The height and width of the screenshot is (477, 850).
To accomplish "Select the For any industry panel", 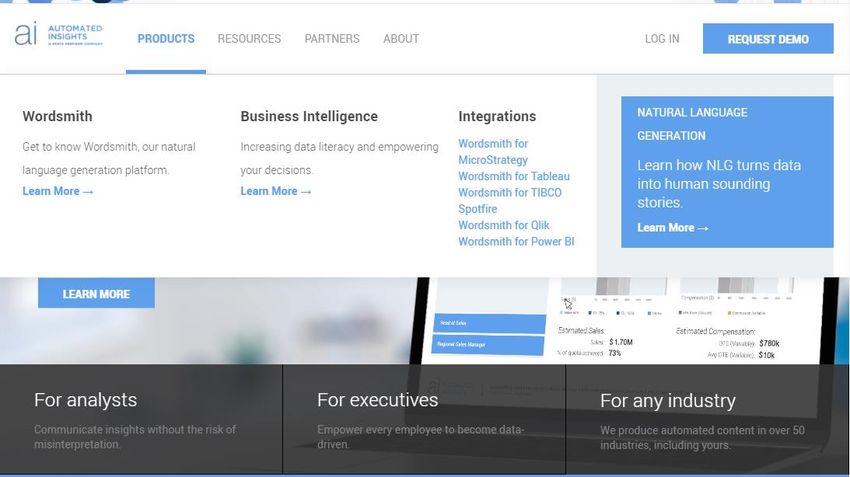I will coord(707,419).
